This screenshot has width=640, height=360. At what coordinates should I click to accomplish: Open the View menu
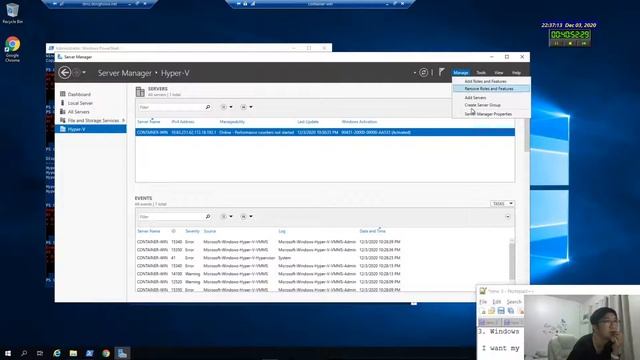pos(499,73)
